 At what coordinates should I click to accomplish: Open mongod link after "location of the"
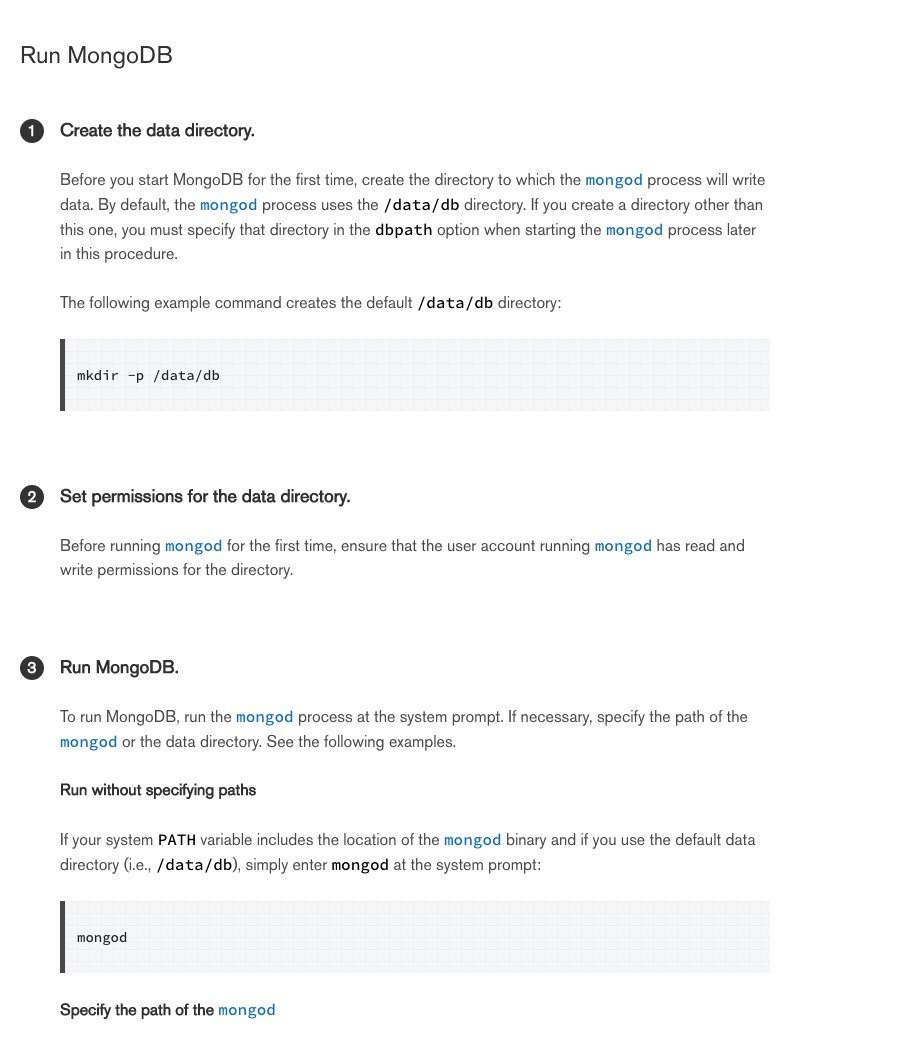tap(472, 840)
